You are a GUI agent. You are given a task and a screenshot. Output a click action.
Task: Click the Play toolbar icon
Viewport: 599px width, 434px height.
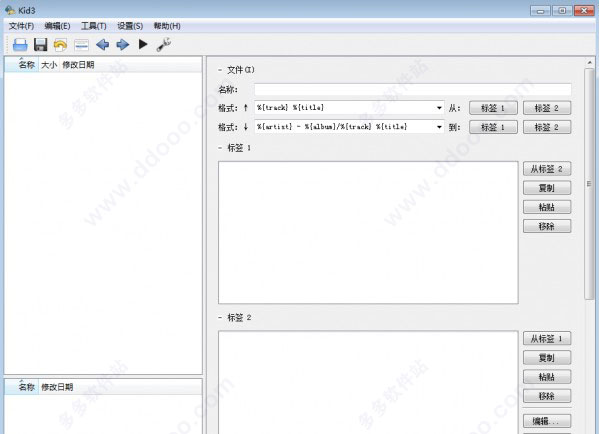tap(143, 44)
